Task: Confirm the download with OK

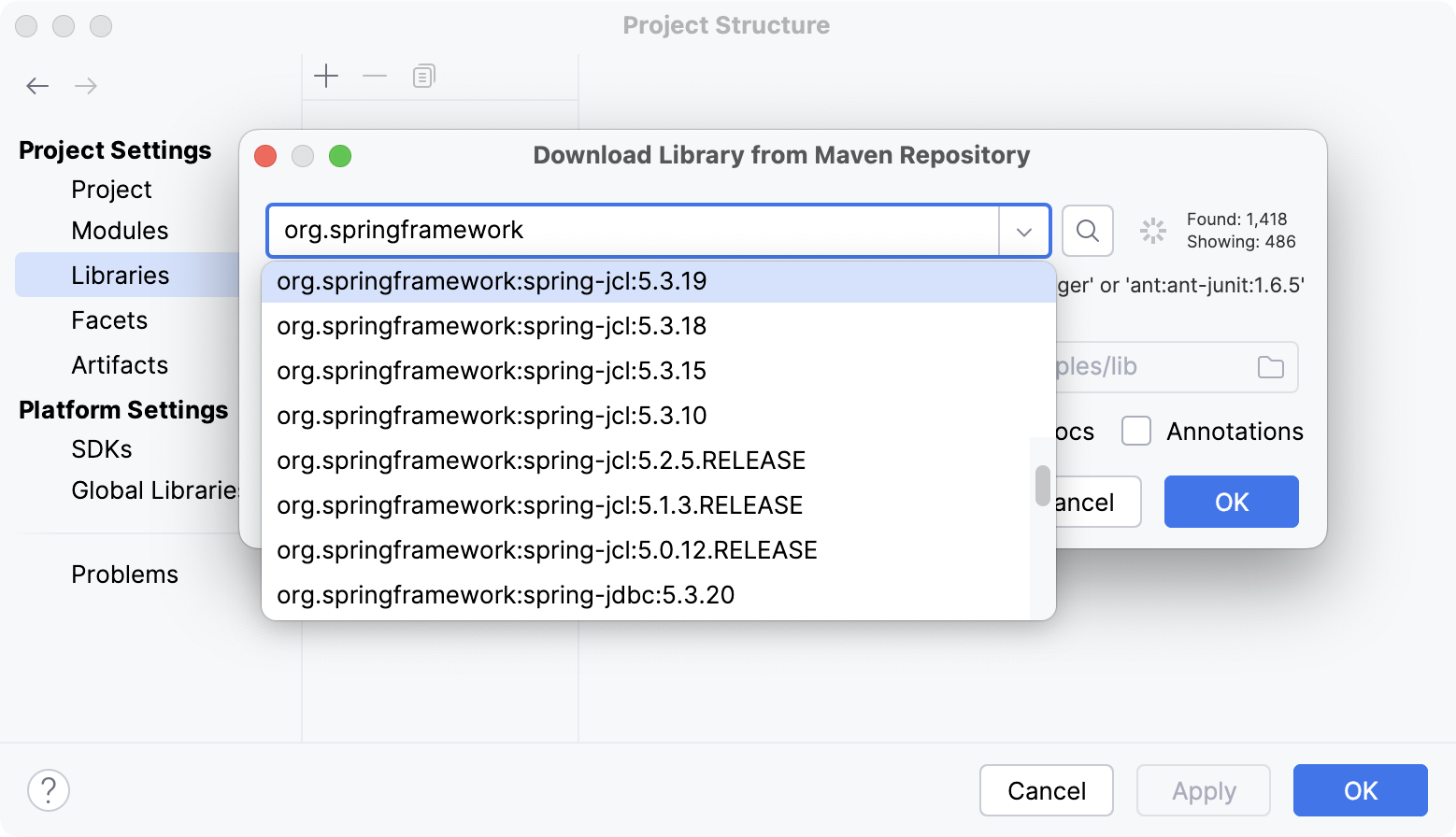Action: [1231, 502]
